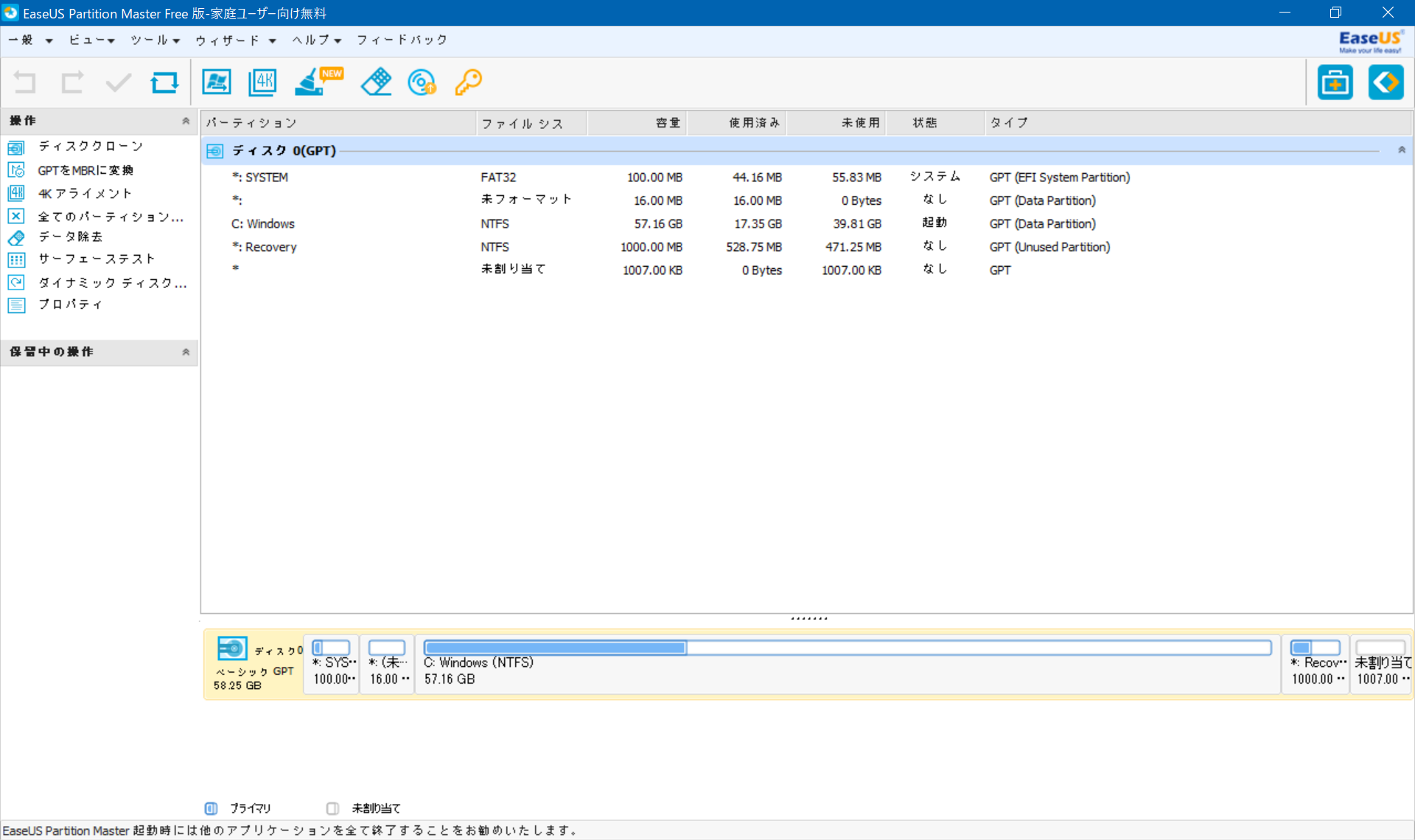The height and width of the screenshot is (840, 1415).
Task: Open the ウィザード menu
Action: pos(236,40)
